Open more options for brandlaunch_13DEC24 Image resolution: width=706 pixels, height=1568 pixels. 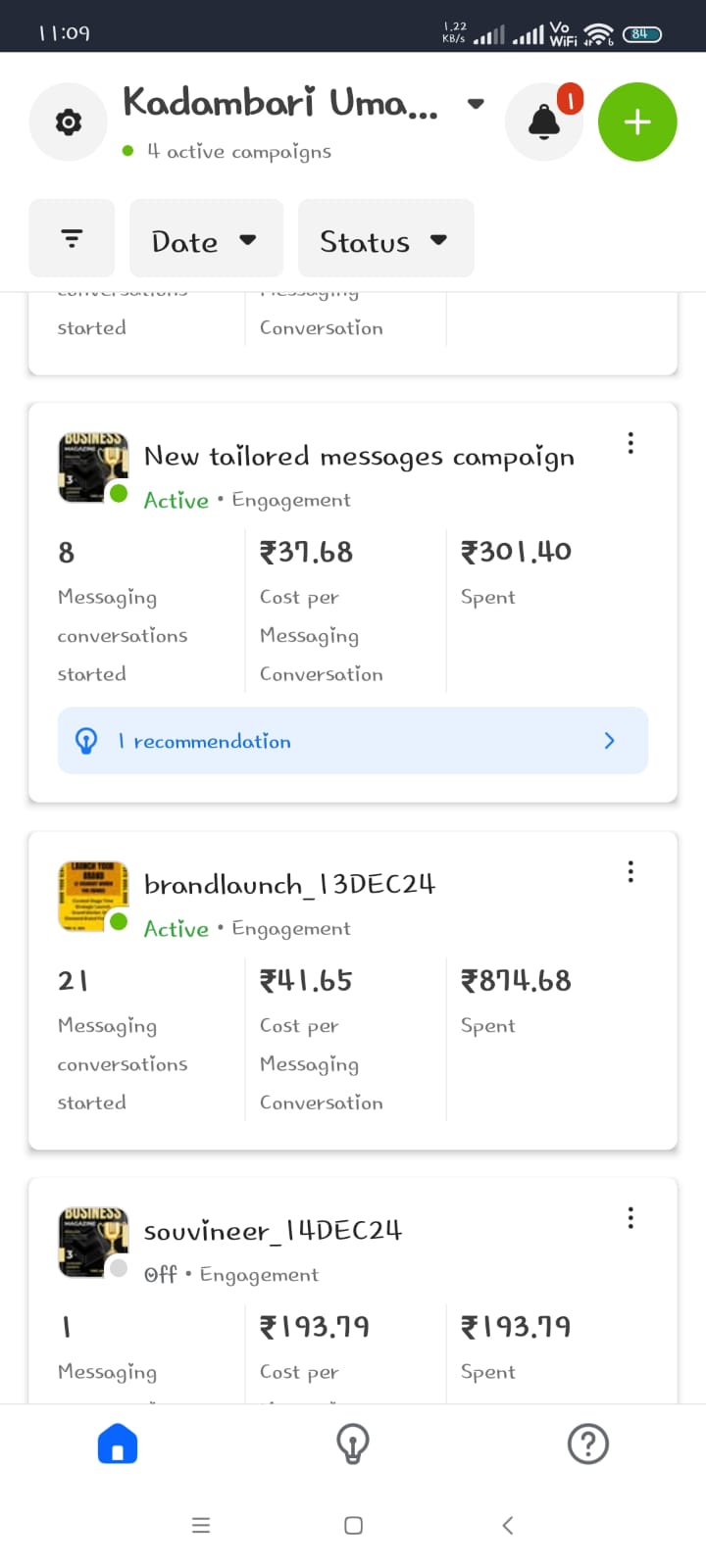click(x=630, y=871)
